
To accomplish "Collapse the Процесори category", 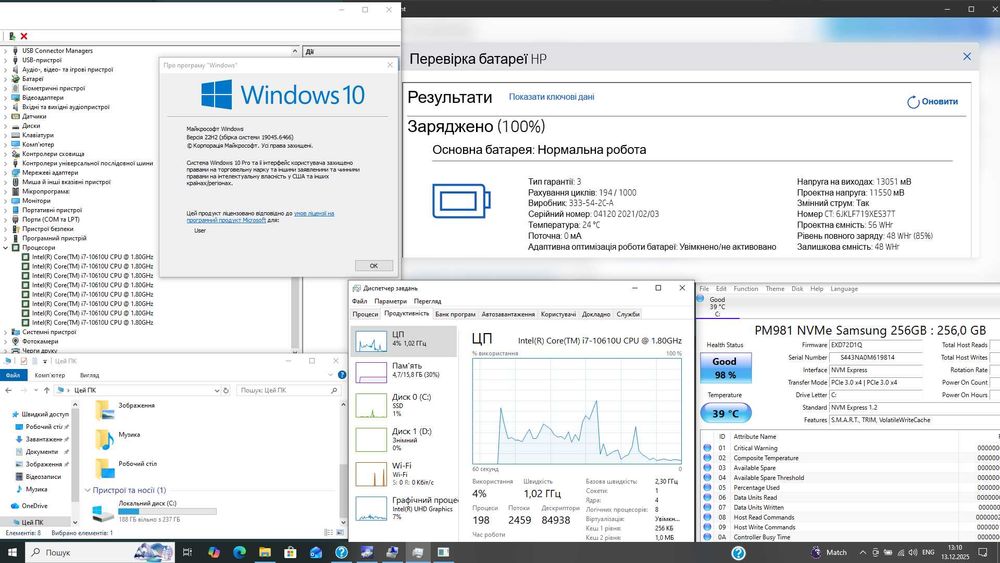I will tap(6, 247).
